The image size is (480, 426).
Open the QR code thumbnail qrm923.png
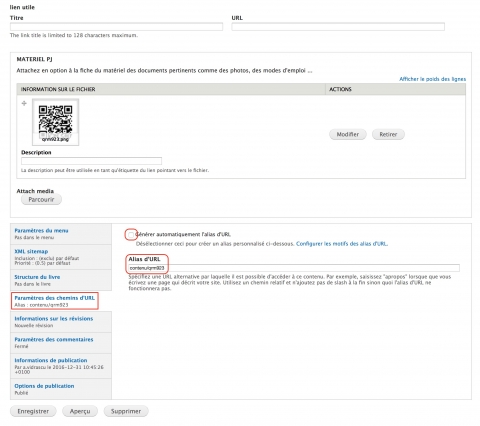[55, 122]
